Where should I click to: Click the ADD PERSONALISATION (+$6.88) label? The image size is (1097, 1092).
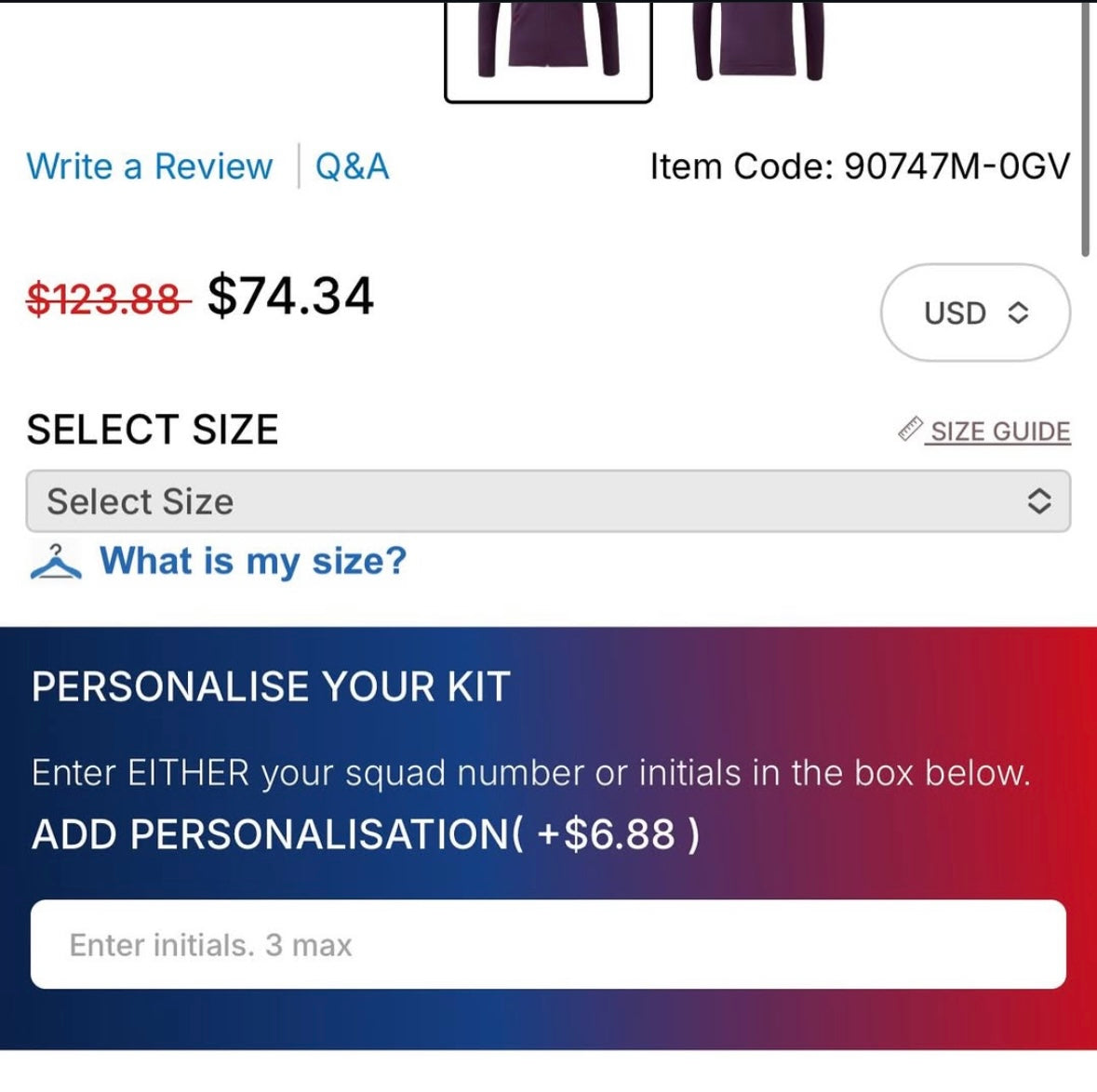click(365, 833)
